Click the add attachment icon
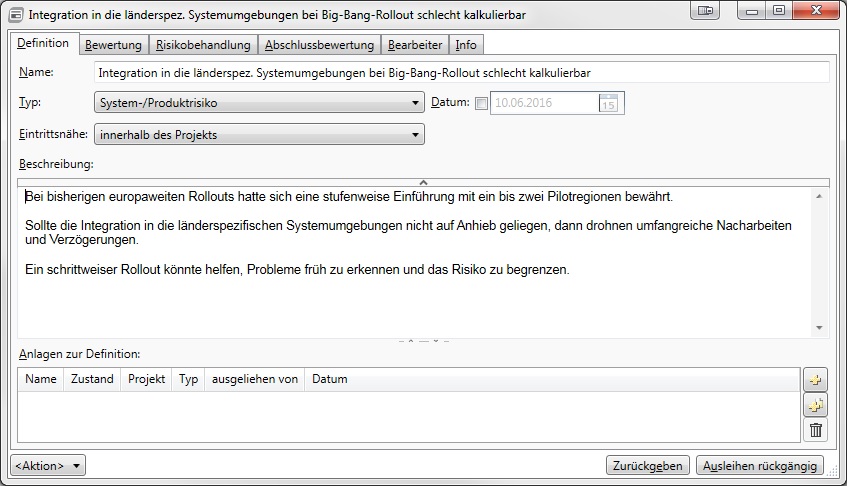Viewport: 847px width, 486px height. point(816,380)
